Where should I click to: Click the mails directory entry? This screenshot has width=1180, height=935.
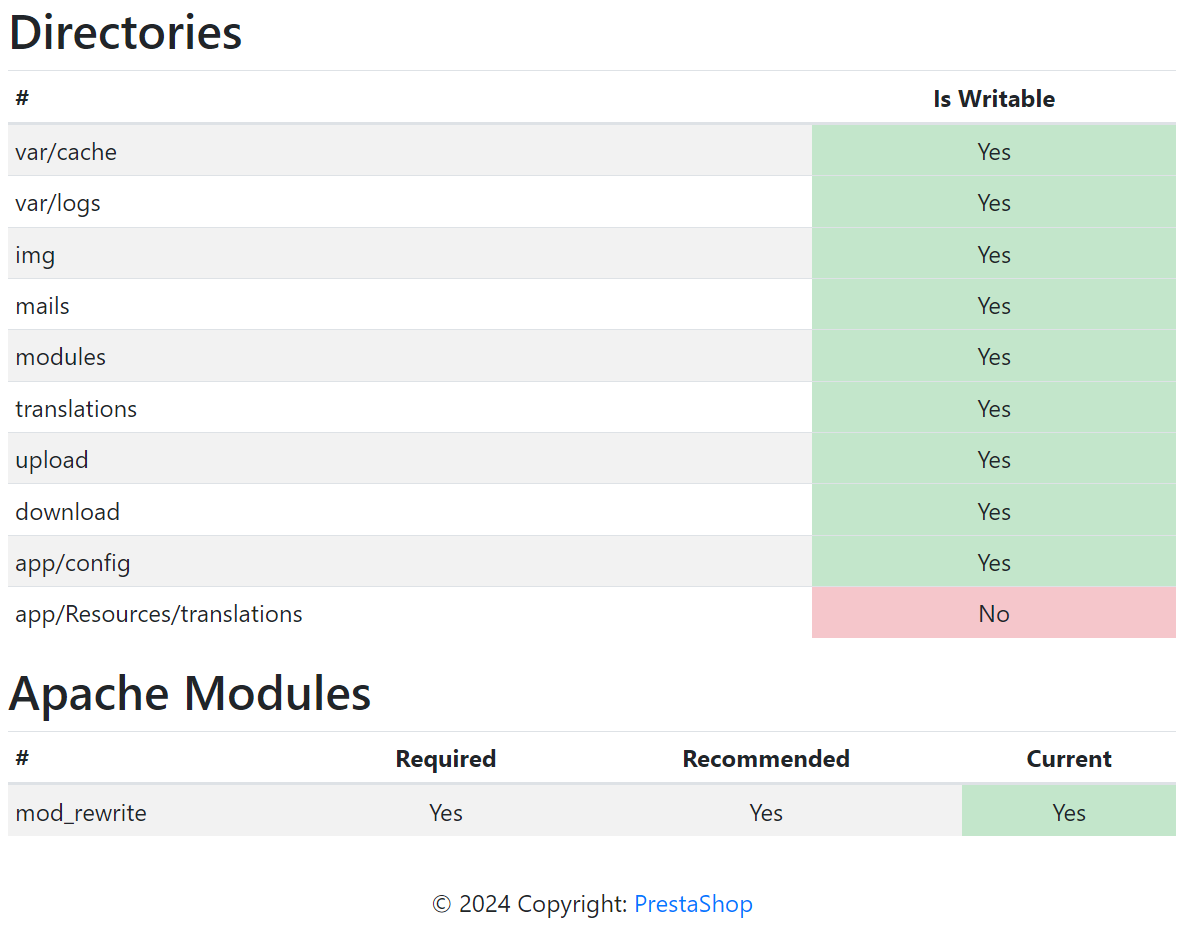(x=43, y=306)
